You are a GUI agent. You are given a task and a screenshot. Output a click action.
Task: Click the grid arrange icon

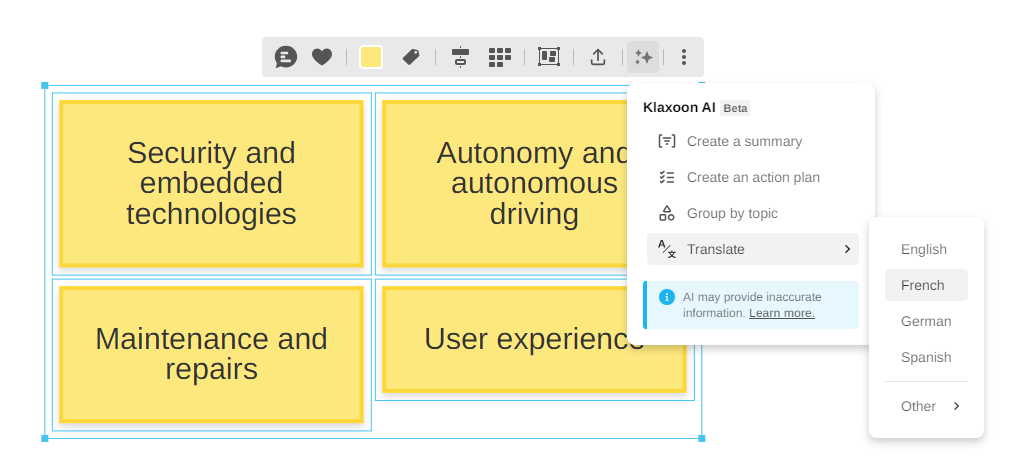pos(500,57)
